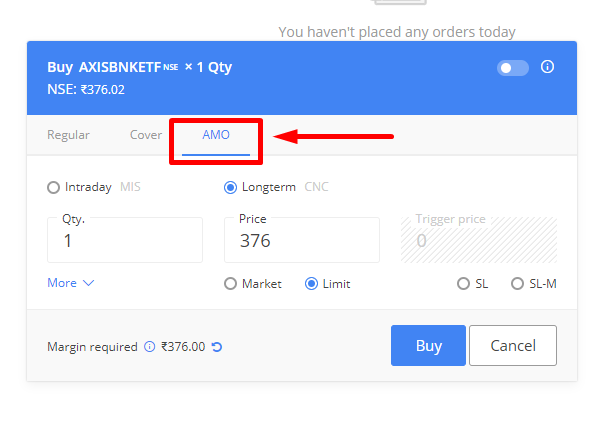Screen dimensions: 608x439
Task: Refresh the margin required amount
Action: point(217,347)
